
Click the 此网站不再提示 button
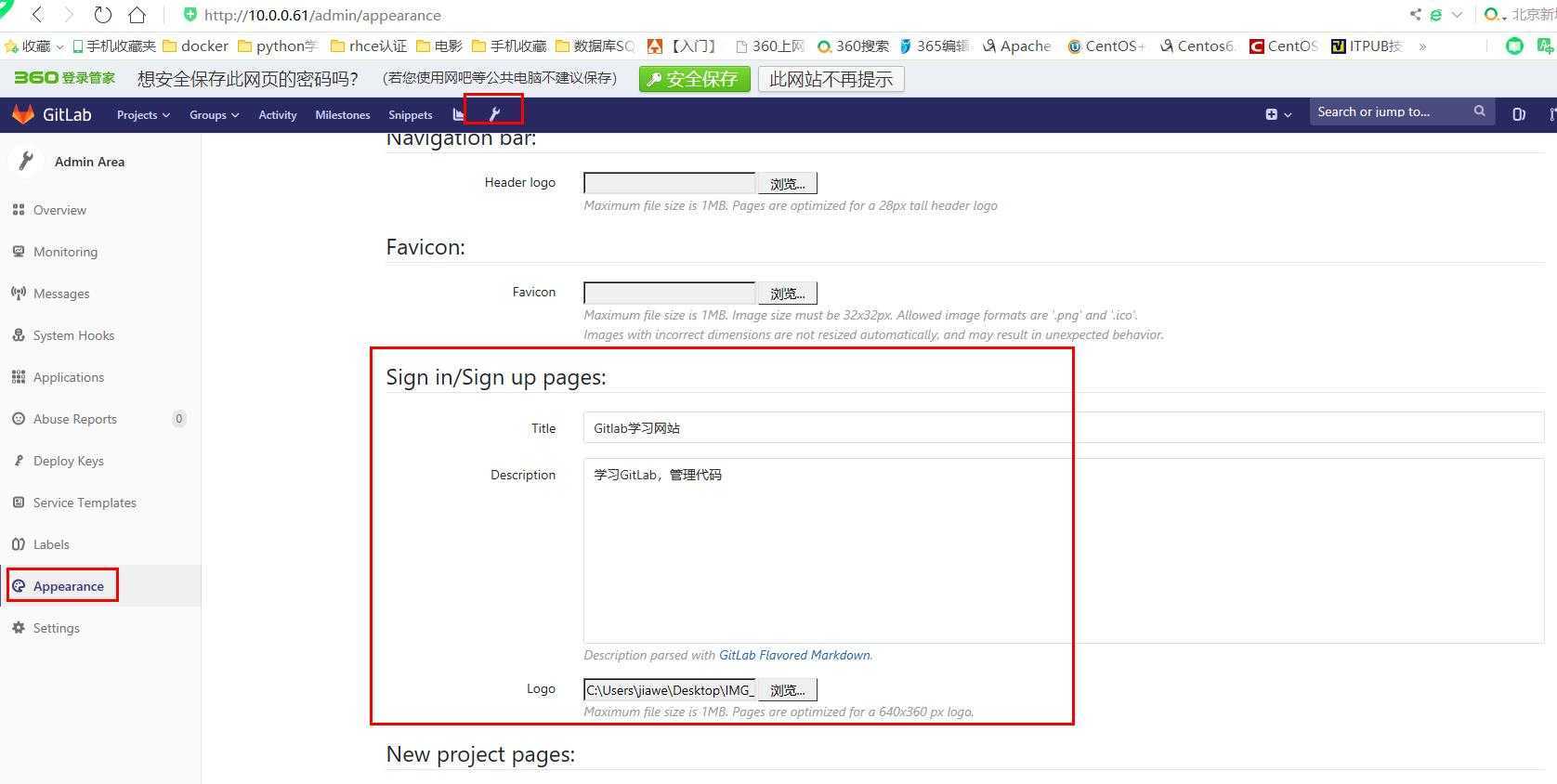(831, 79)
